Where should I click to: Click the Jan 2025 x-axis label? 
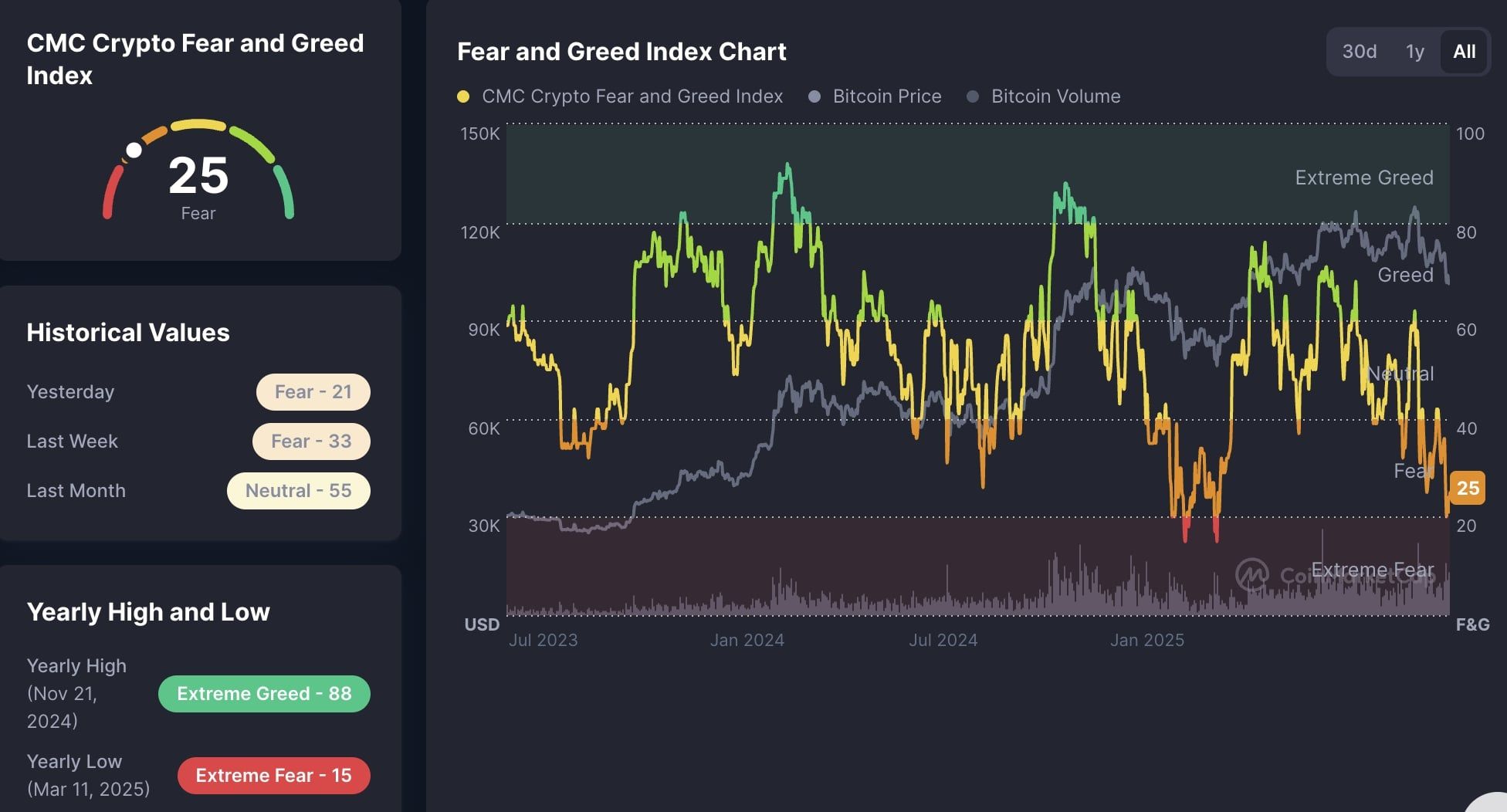coord(1147,640)
